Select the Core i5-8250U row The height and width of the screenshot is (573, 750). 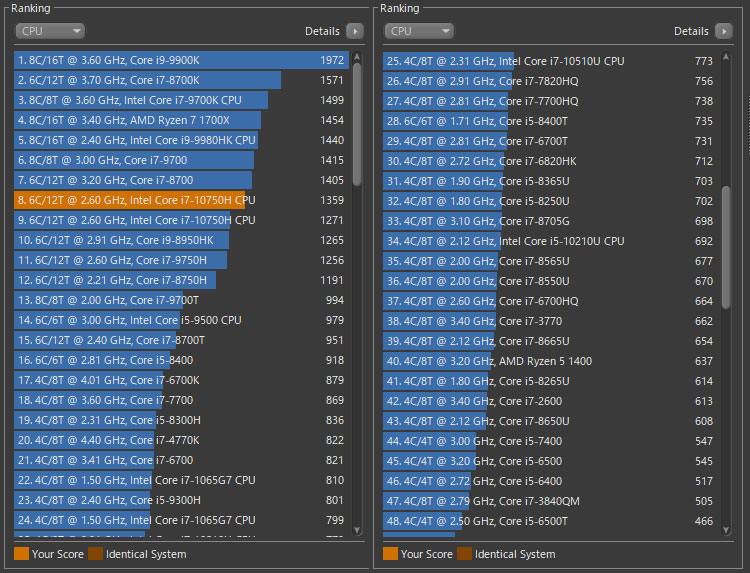pos(551,201)
